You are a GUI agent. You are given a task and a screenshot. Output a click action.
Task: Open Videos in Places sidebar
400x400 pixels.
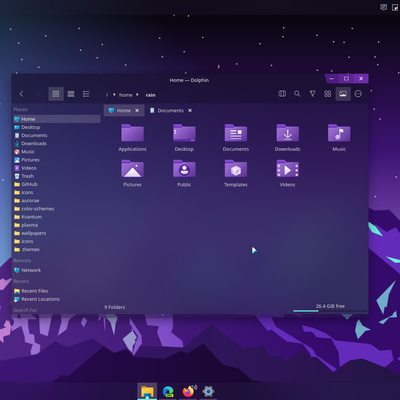click(57, 168)
